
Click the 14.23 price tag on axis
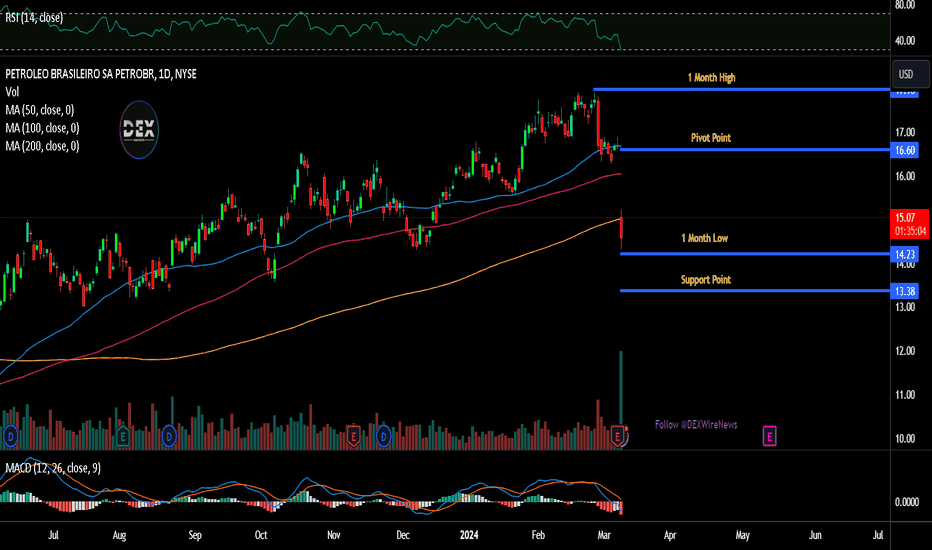[904, 255]
